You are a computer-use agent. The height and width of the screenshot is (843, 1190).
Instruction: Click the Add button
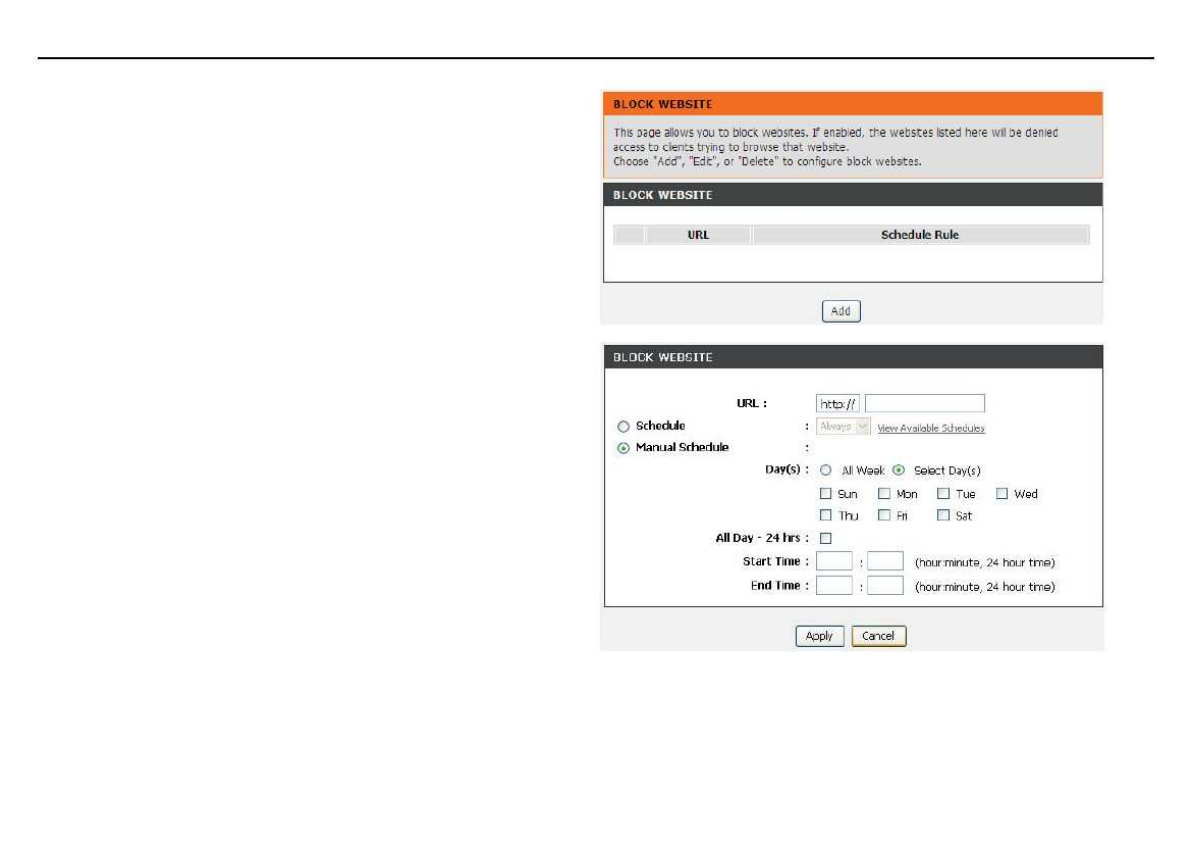tap(841, 311)
